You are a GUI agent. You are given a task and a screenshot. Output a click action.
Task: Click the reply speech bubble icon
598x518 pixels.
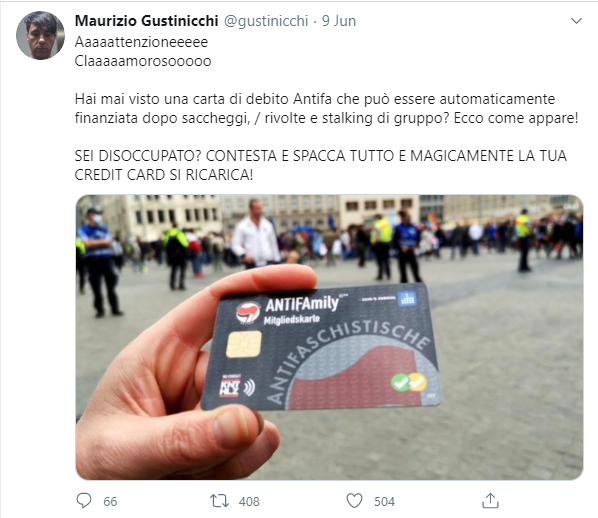tap(84, 500)
